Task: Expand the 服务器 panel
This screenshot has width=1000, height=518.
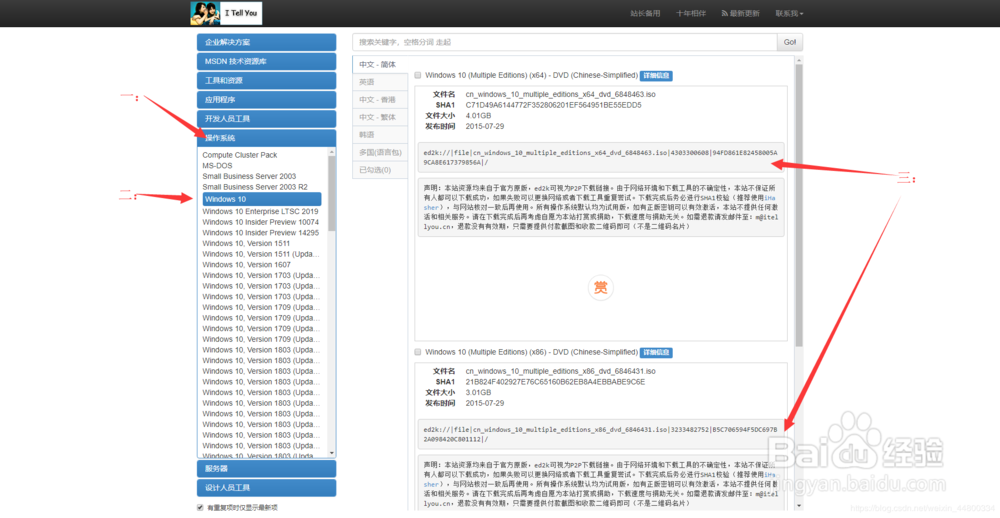Action: click(267, 469)
